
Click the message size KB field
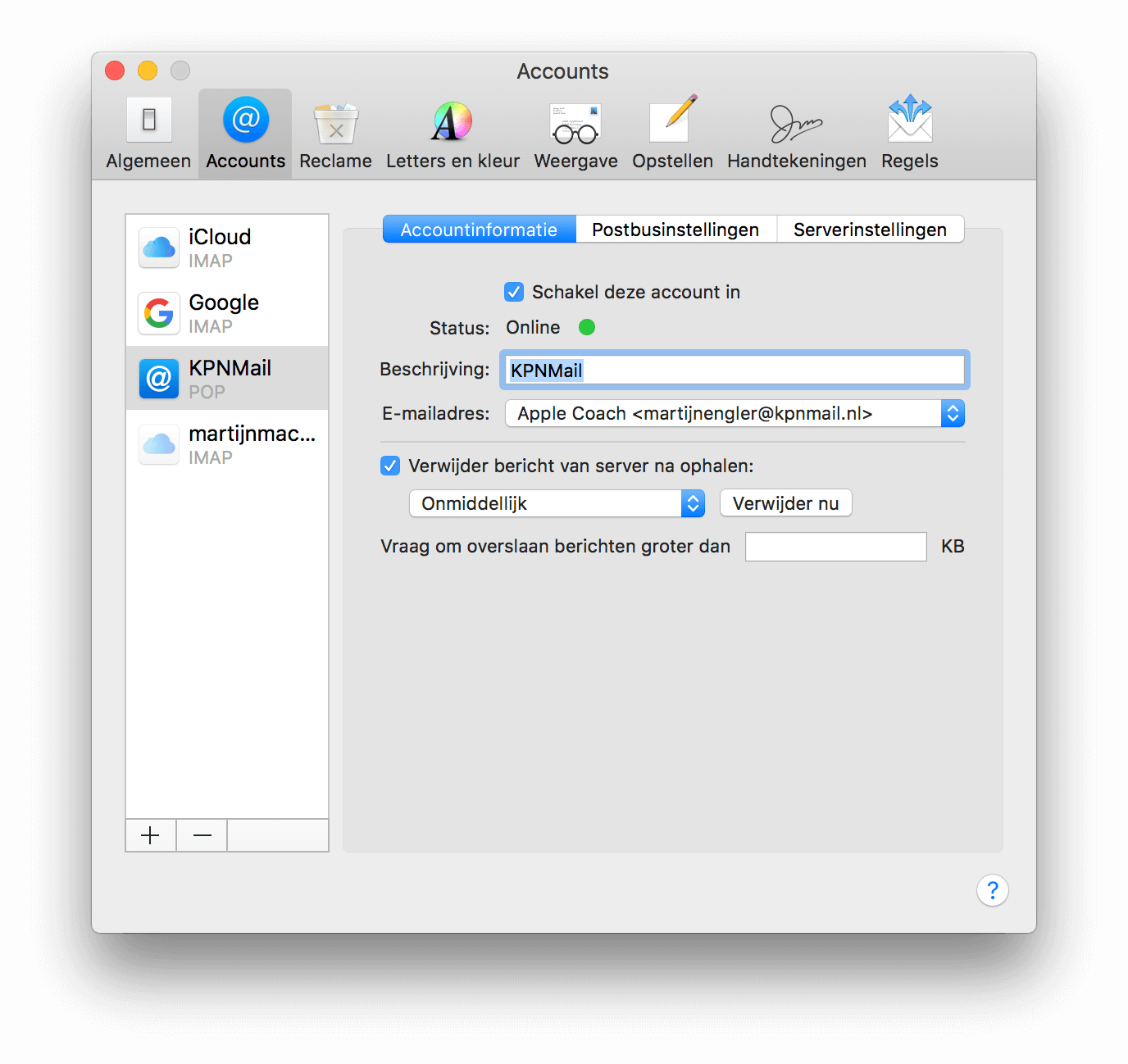point(836,547)
